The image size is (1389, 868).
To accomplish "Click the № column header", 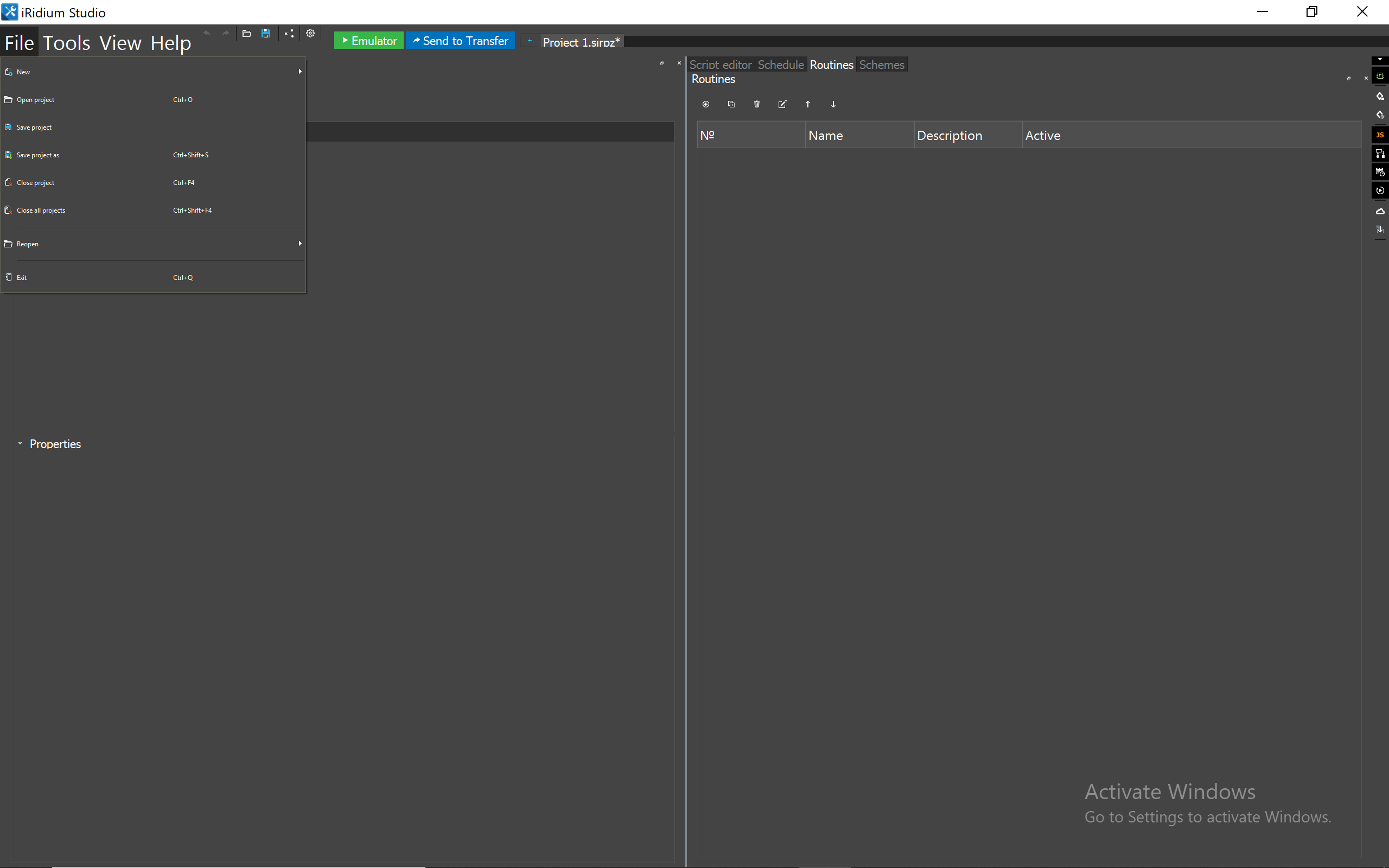I will [x=751, y=136].
